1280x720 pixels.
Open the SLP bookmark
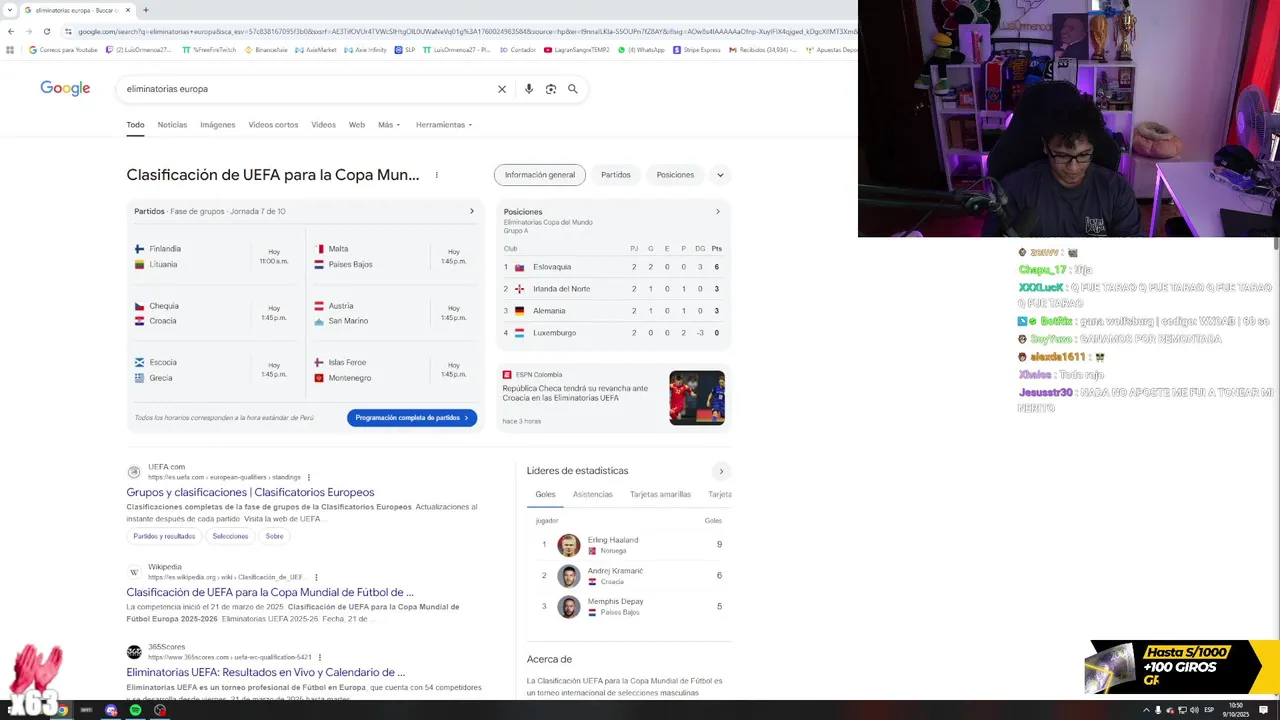pyautogui.click(x=405, y=50)
